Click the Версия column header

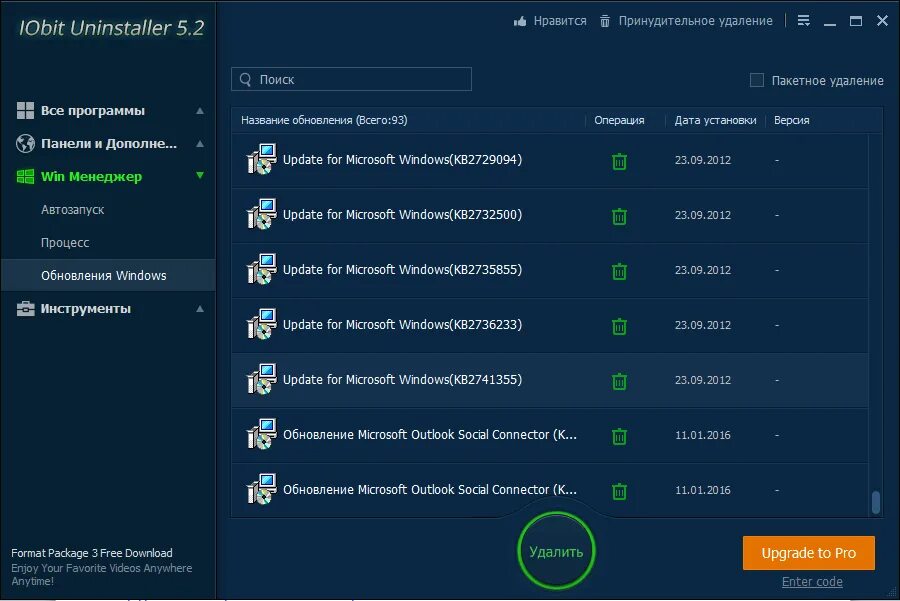pyautogui.click(x=792, y=120)
